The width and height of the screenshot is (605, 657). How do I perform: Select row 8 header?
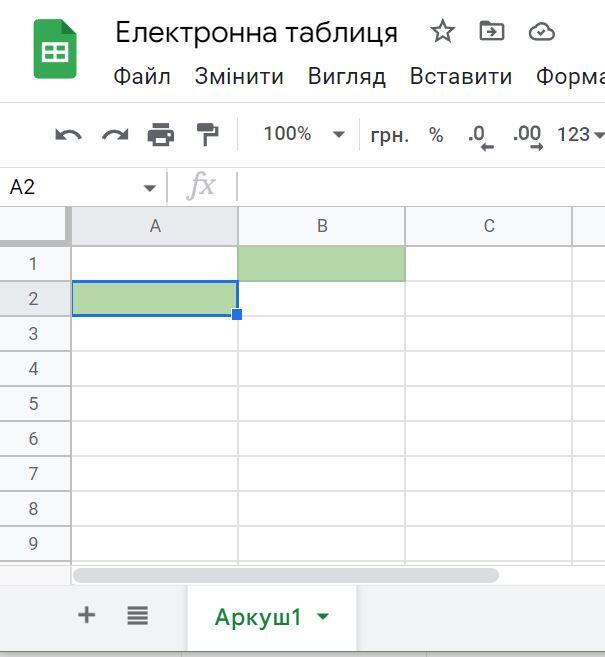point(34,509)
